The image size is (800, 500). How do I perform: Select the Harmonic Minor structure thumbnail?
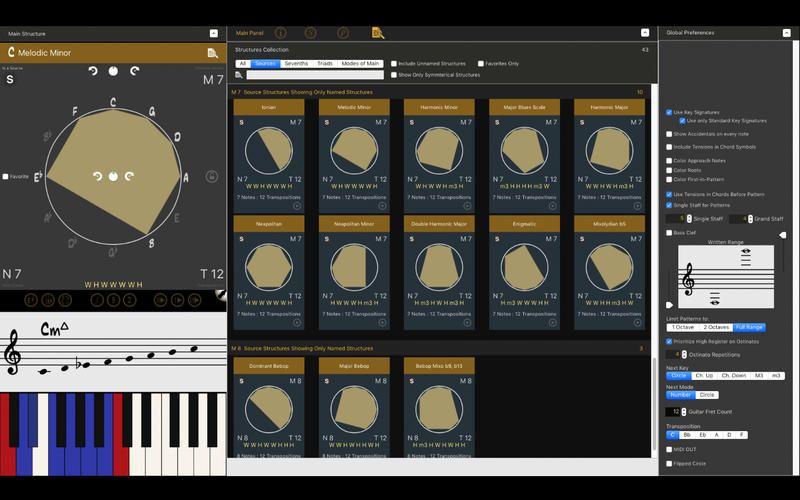438,150
